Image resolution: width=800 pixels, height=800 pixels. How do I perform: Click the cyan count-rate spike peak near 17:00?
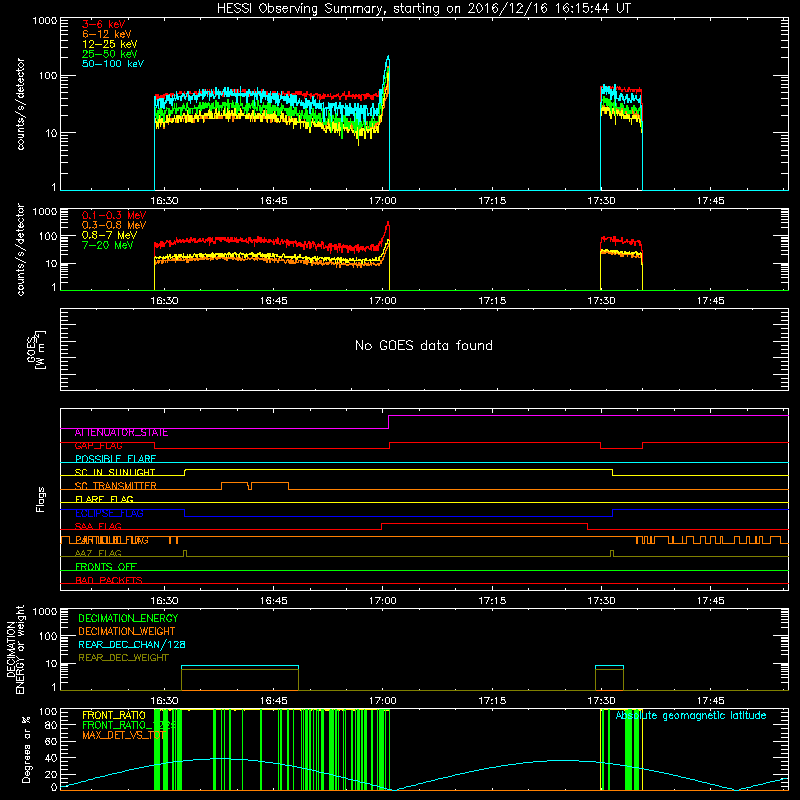pyautogui.click(x=388, y=57)
